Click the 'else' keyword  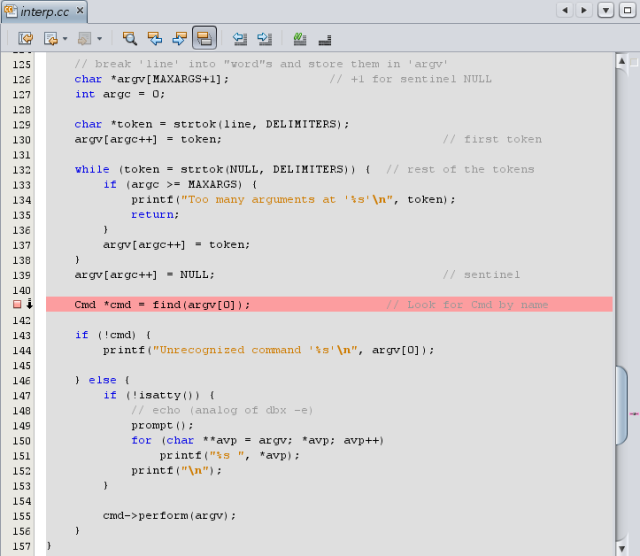[102, 380]
